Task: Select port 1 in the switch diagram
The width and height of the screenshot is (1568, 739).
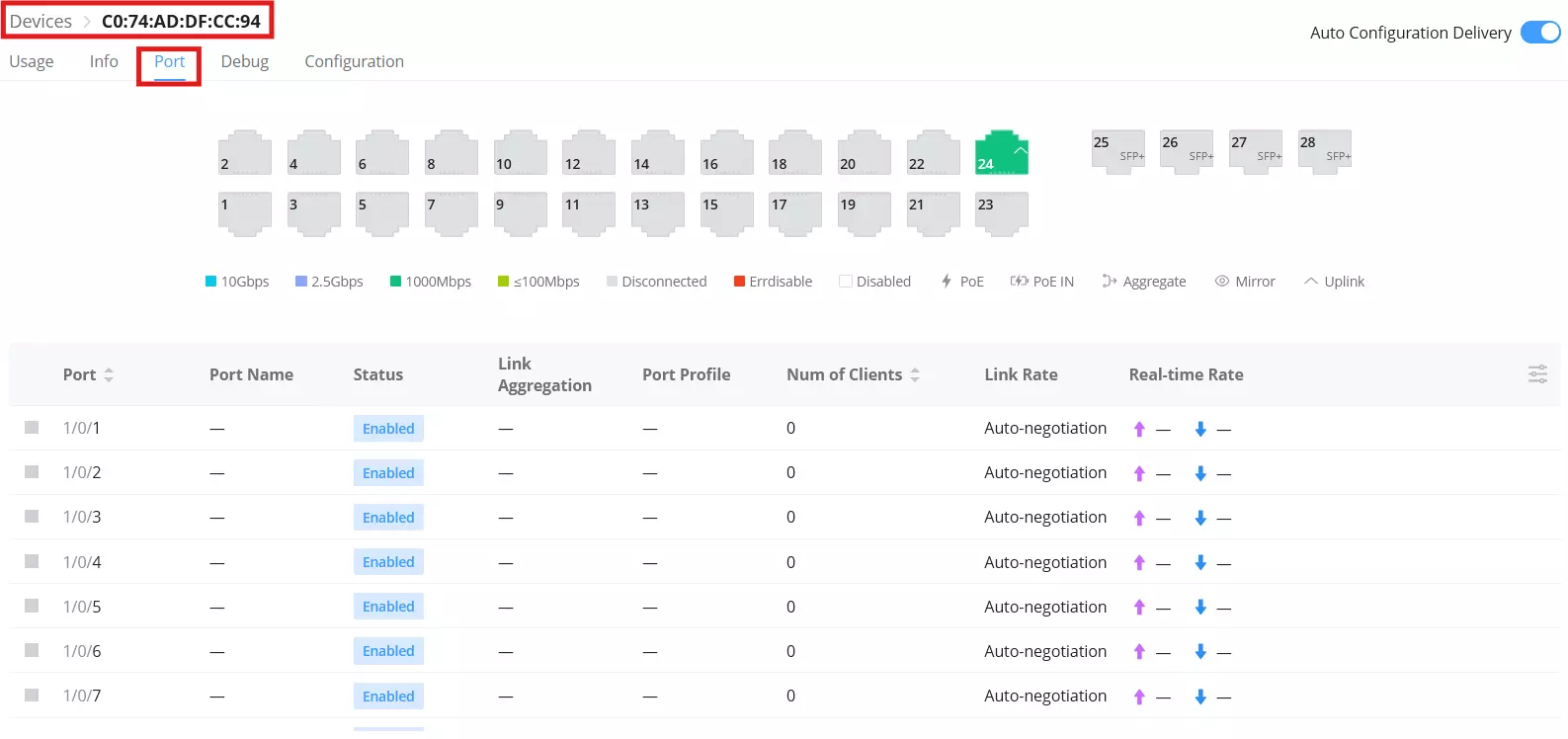Action: [245, 213]
